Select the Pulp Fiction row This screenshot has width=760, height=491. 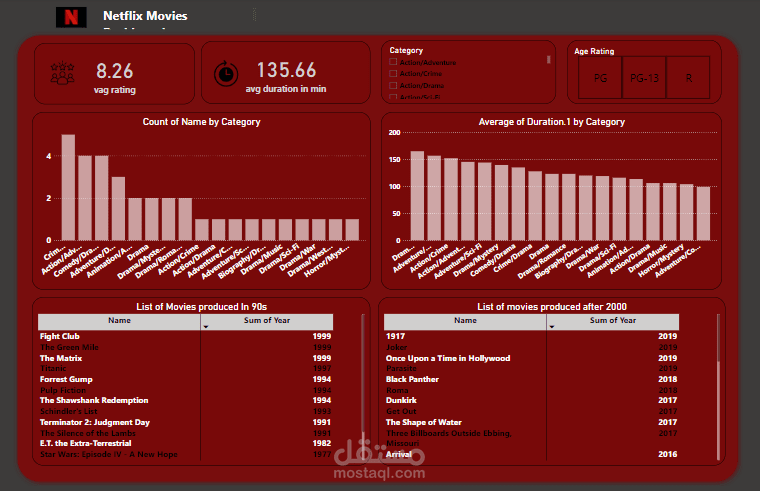tap(186, 390)
